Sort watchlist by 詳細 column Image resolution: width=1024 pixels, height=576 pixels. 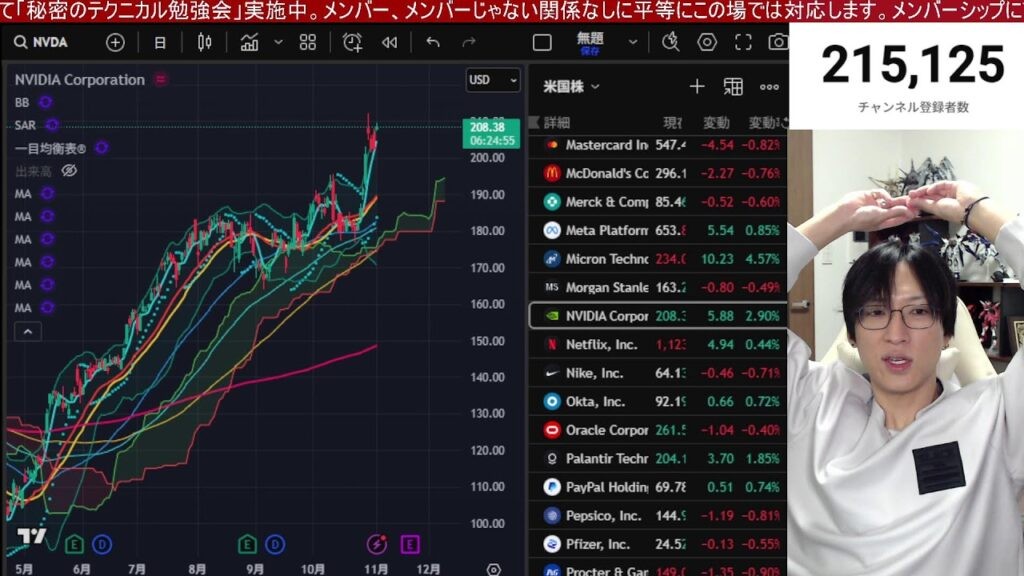click(556, 122)
